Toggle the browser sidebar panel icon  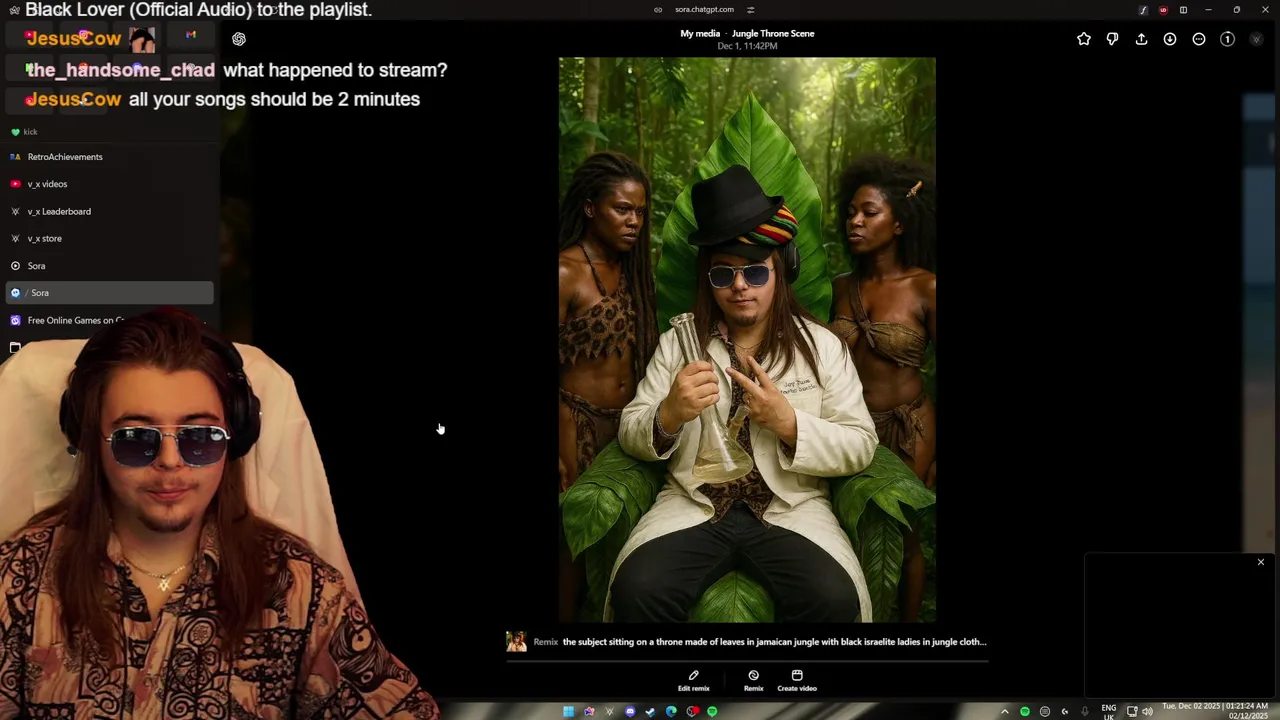click(1183, 10)
